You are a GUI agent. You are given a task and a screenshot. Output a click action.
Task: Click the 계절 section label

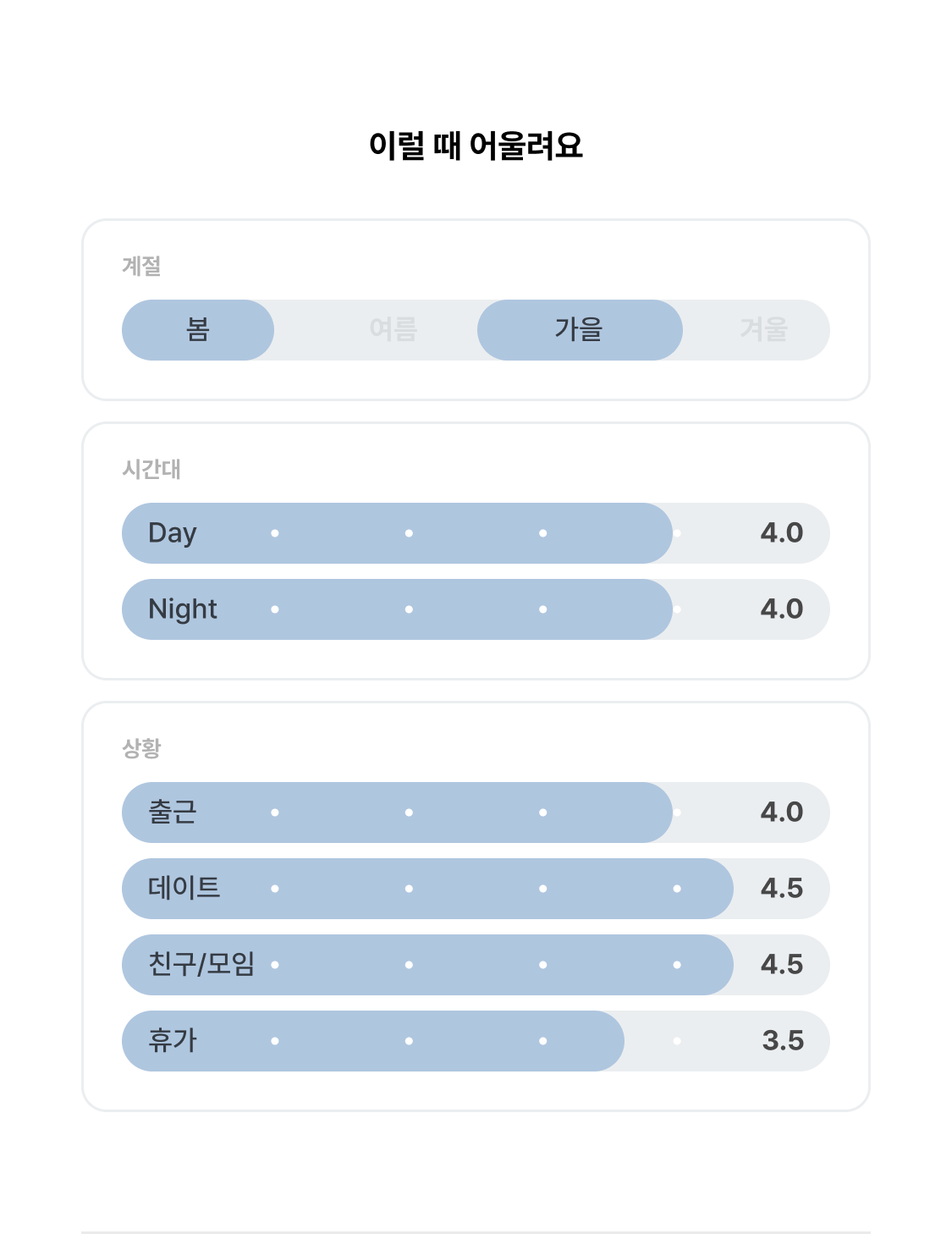141,266
